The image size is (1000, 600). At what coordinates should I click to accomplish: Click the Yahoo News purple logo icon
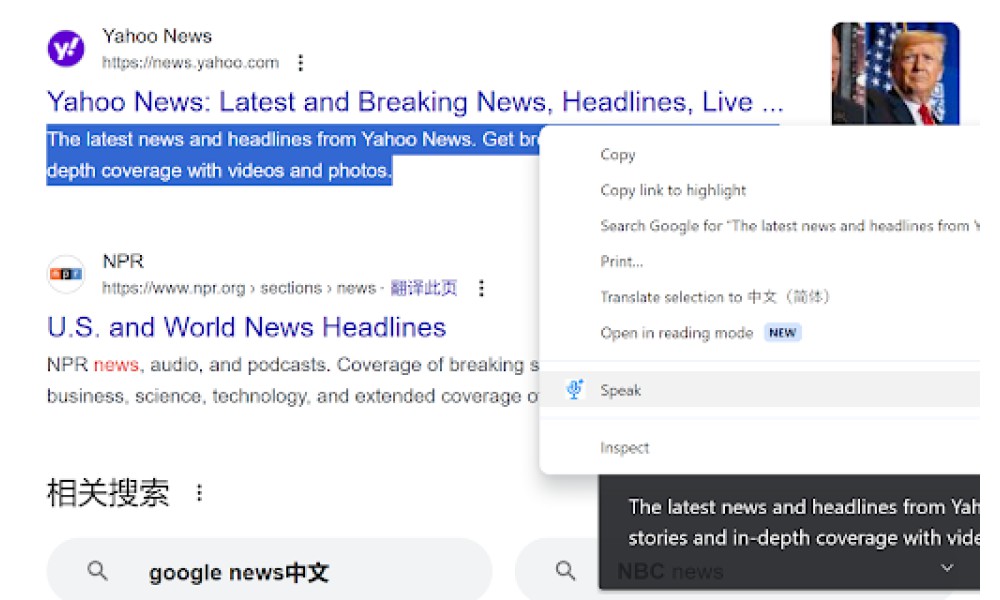coord(66,48)
